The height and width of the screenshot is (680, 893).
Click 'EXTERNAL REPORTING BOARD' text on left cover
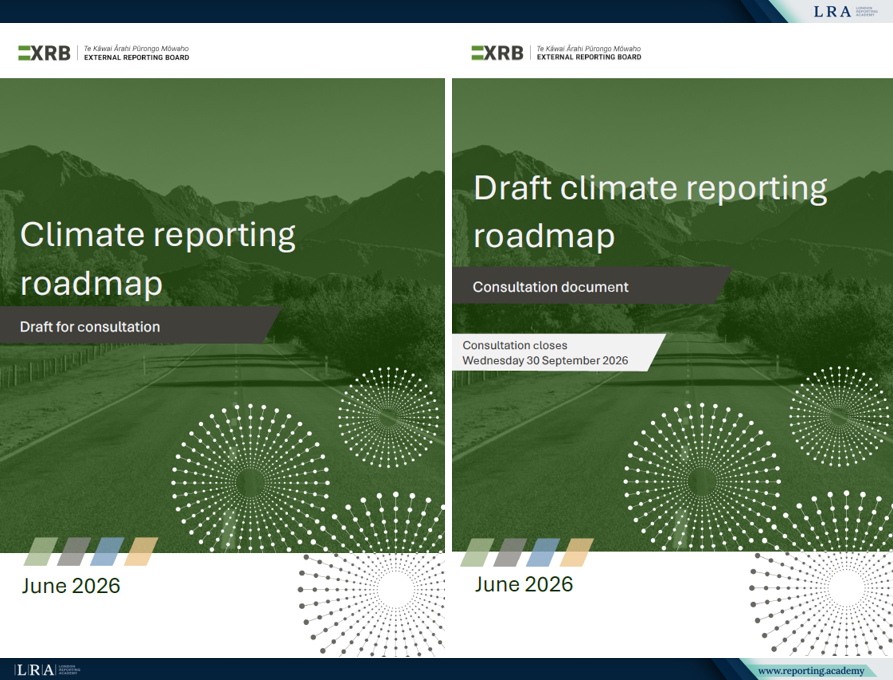click(x=137, y=58)
